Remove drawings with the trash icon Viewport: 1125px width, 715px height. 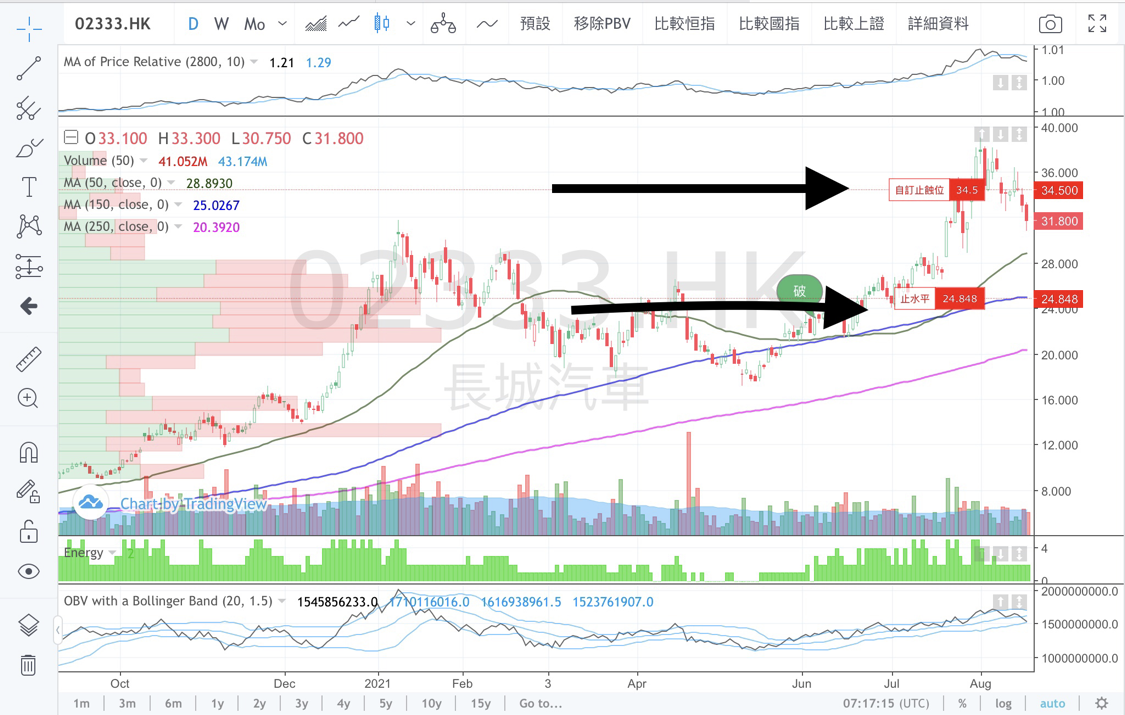[x=29, y=665]
